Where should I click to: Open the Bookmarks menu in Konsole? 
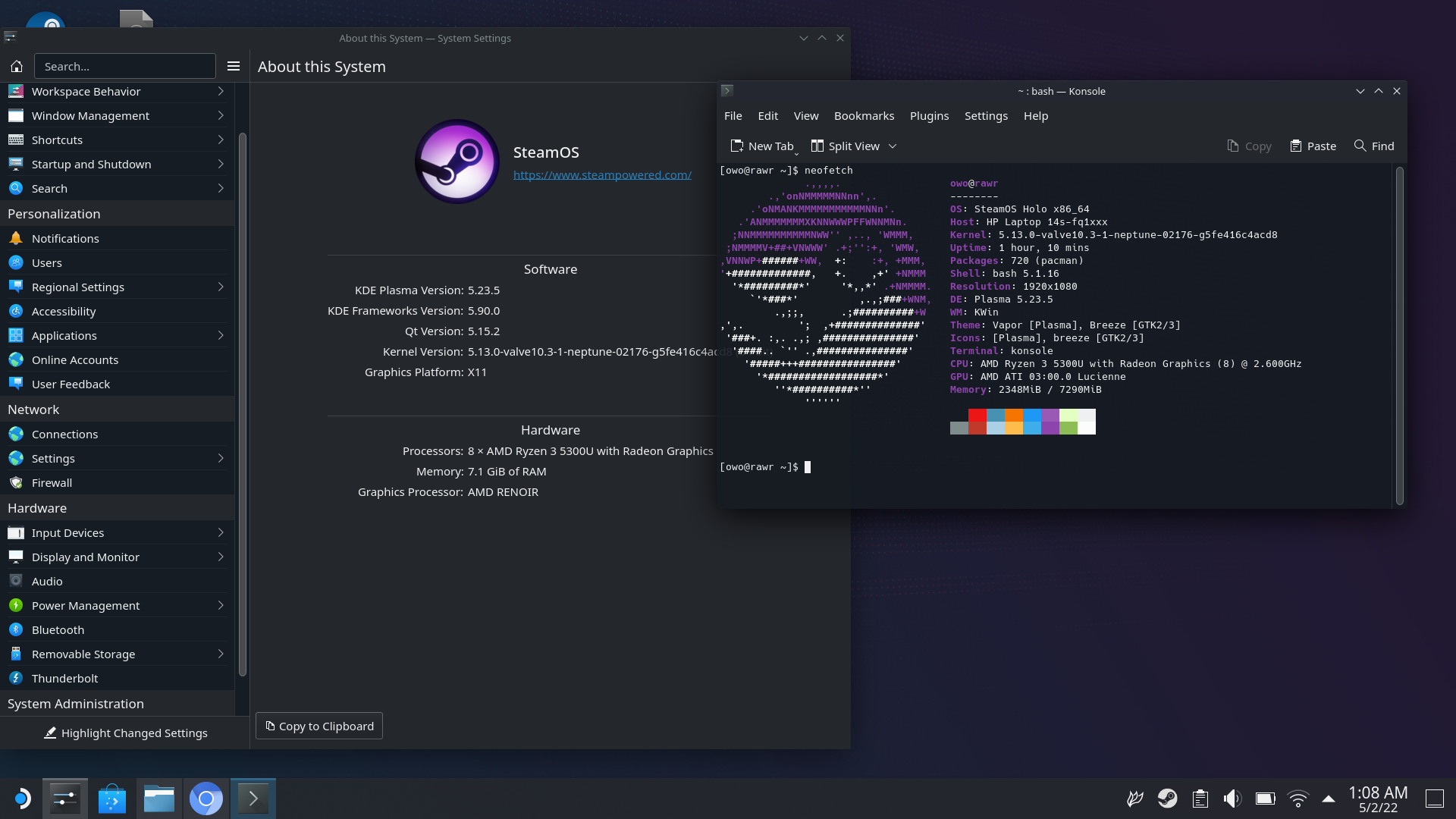[864, 115]
